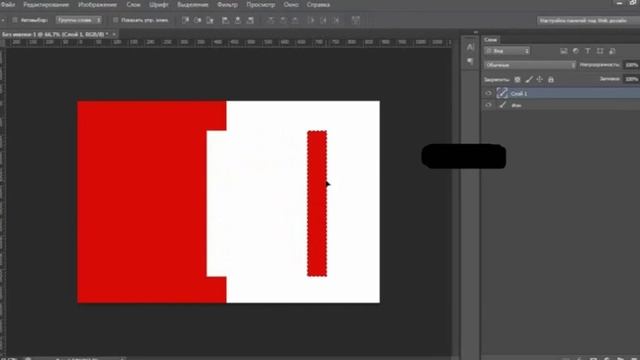This screenshot has height=360, width=640.
Task: Toggle Показать упр. элем. checkbox
Action: [x=116, y=20]
